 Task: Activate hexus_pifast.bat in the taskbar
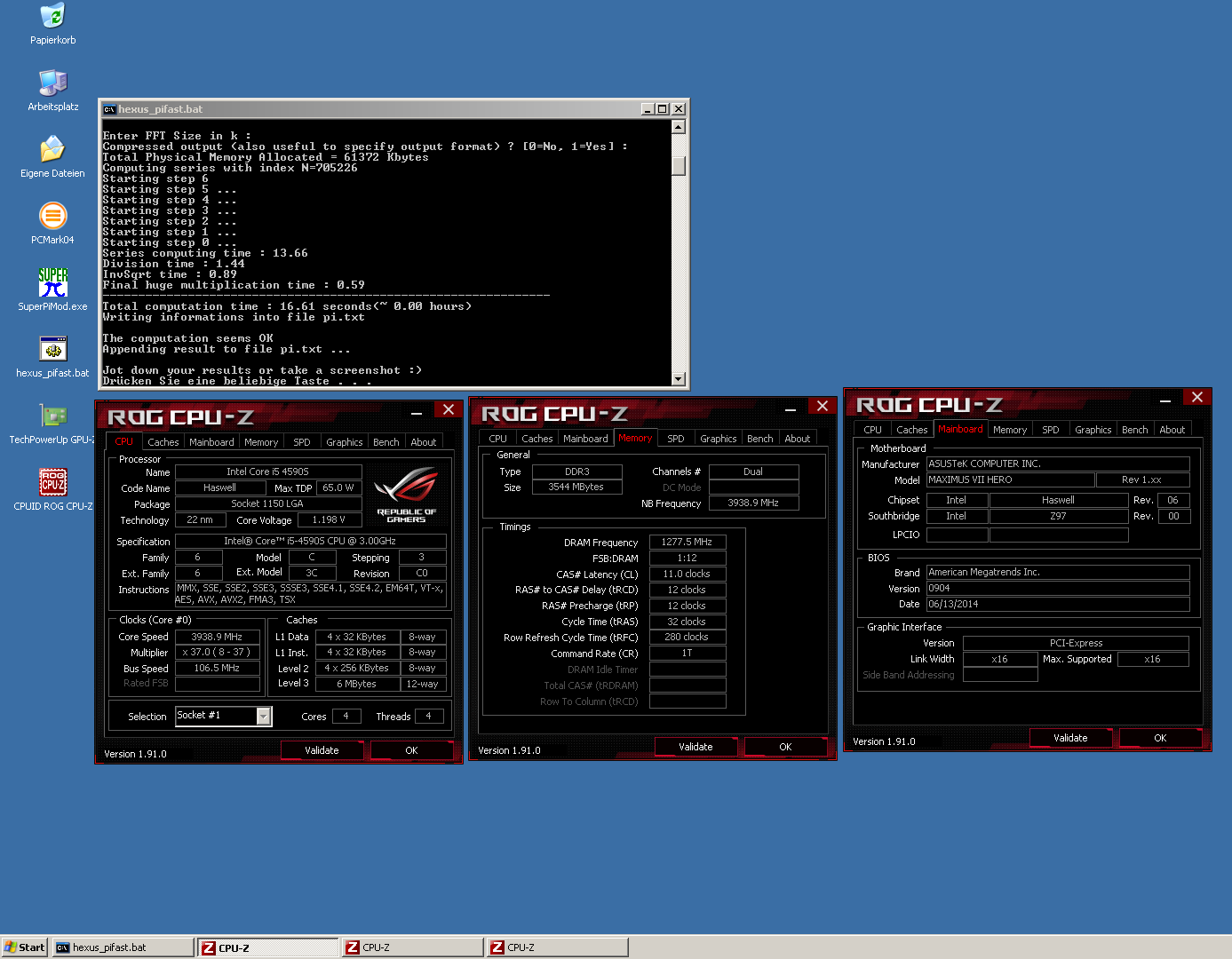[123, 947]
